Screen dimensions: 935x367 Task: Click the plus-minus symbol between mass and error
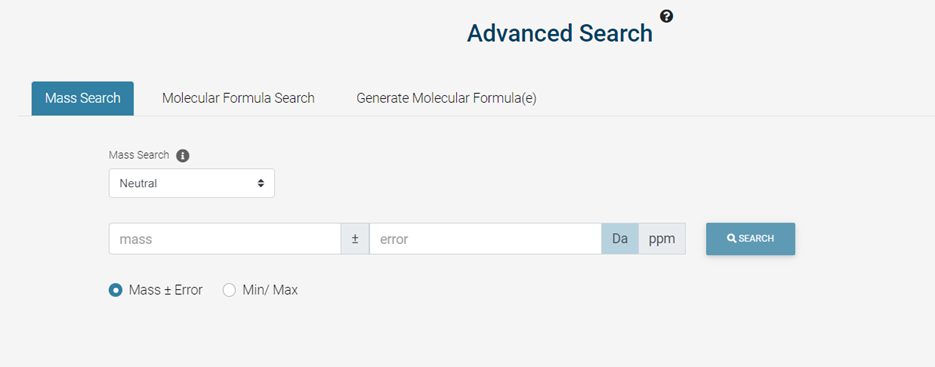click(355, 239)
